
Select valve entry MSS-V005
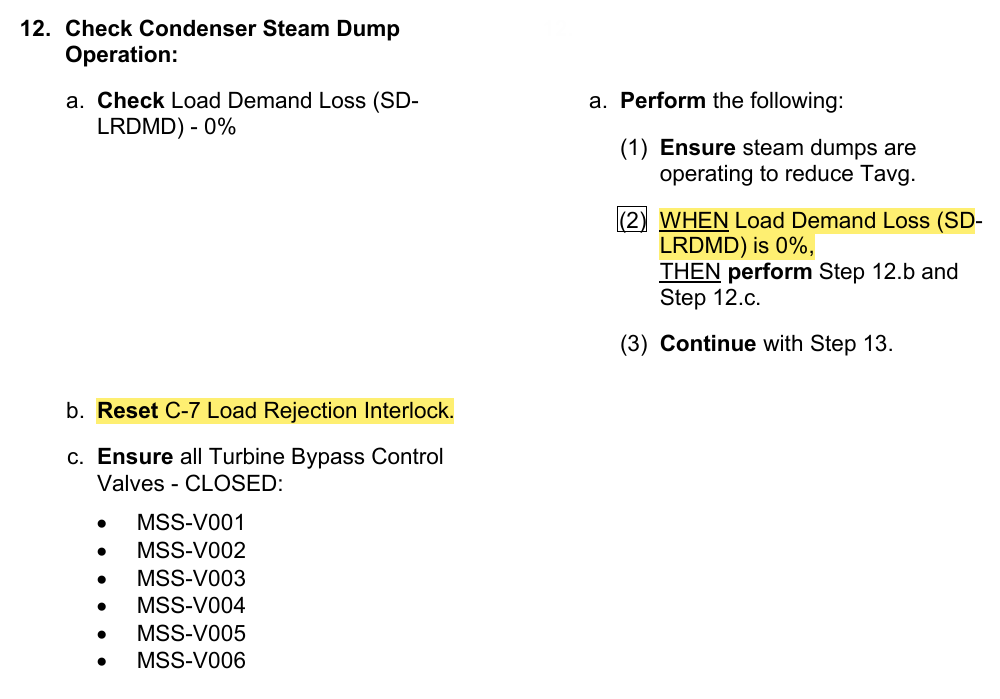tap(191, 633)
